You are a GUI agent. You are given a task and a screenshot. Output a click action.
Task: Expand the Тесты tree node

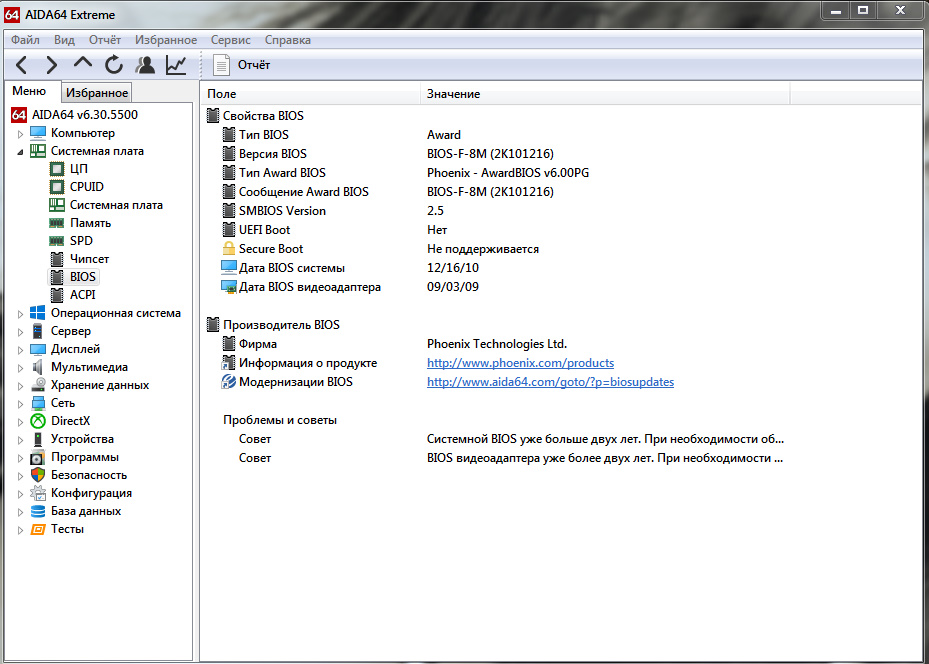20,530
